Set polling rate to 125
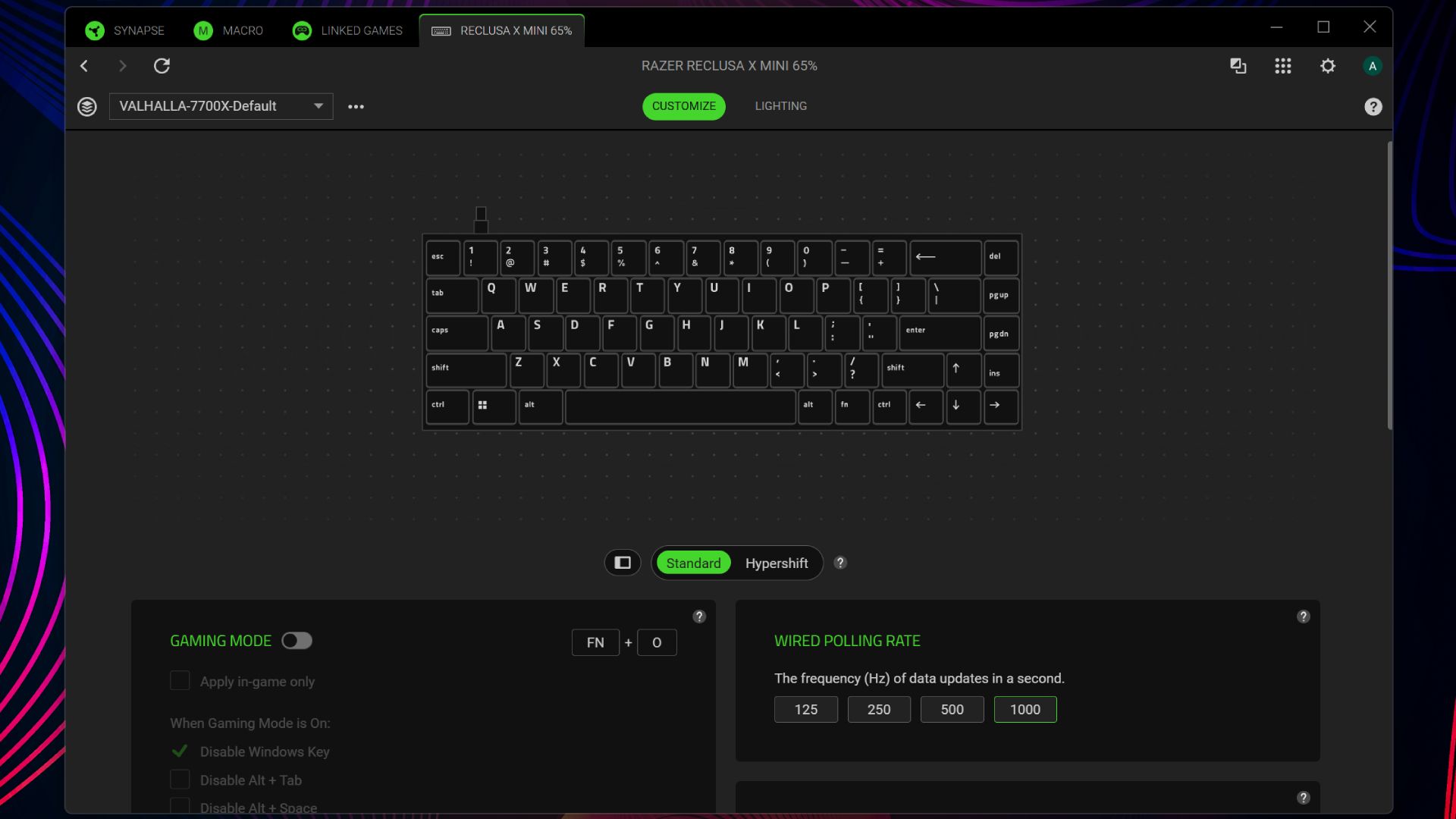 [x=805, y=709]
